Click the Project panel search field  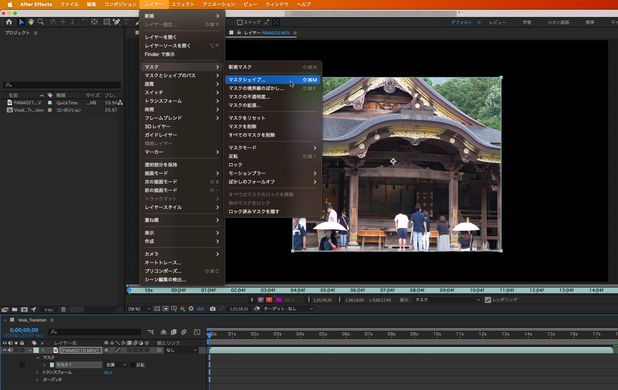(x=62, y=85)
